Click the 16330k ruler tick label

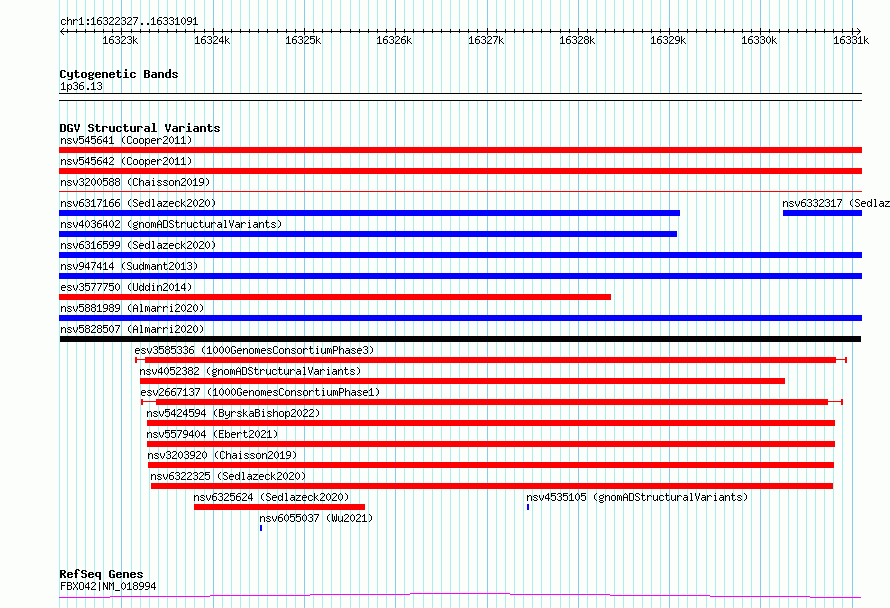(x=759, y=40)
